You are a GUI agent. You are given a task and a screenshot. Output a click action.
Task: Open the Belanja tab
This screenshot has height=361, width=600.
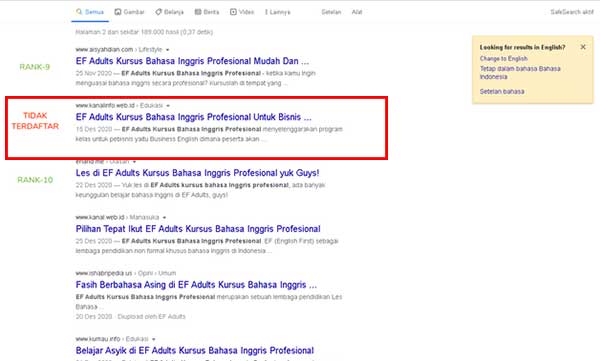click(x=170, y=12)
